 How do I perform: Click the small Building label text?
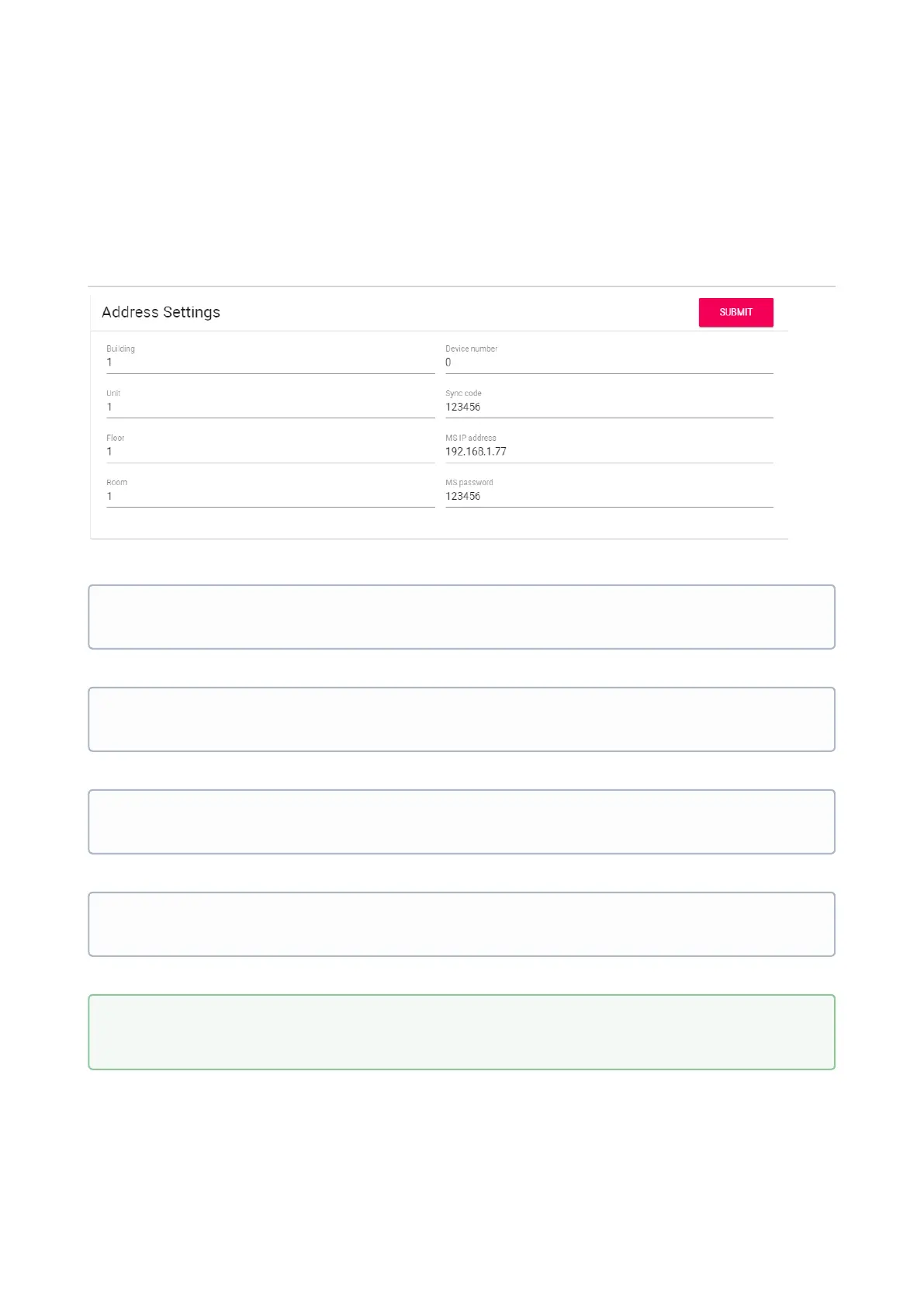click(x=120, y=348)
